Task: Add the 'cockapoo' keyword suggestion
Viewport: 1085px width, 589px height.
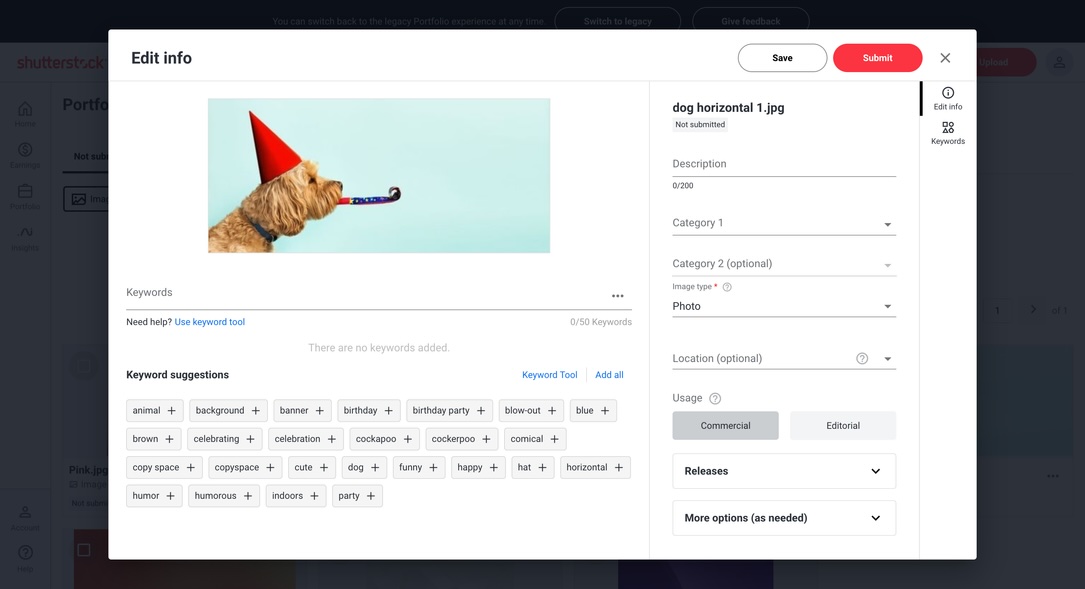Action: click(385, 439)
